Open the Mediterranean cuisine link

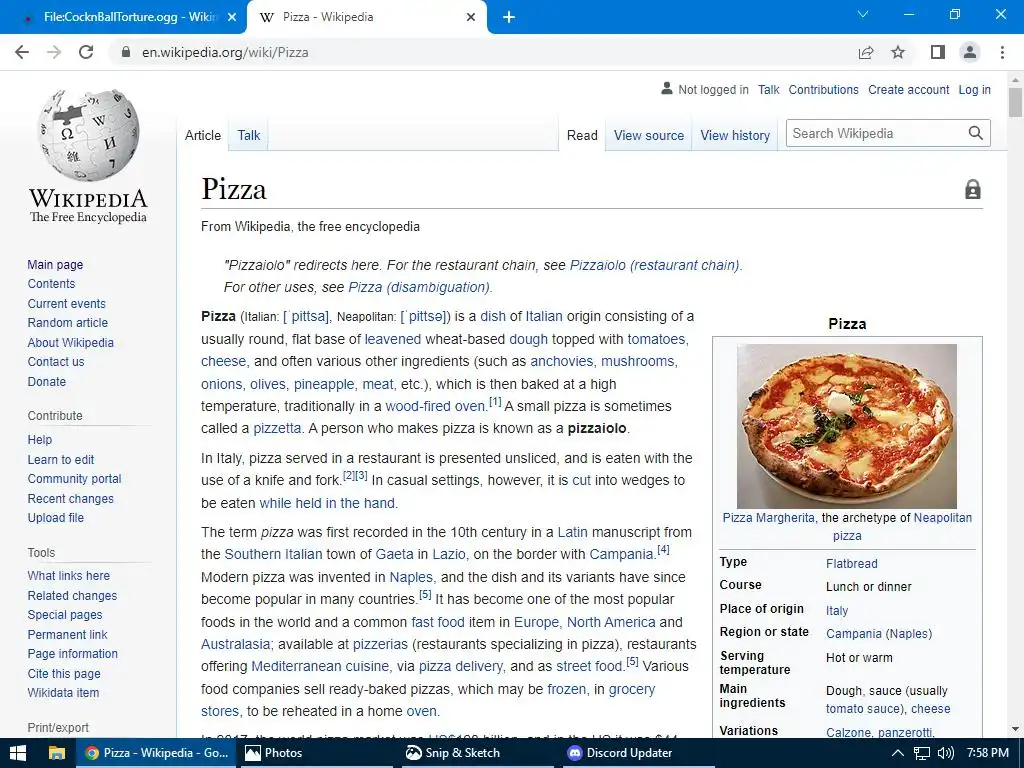pyautogui.click(x=321, y=666)
